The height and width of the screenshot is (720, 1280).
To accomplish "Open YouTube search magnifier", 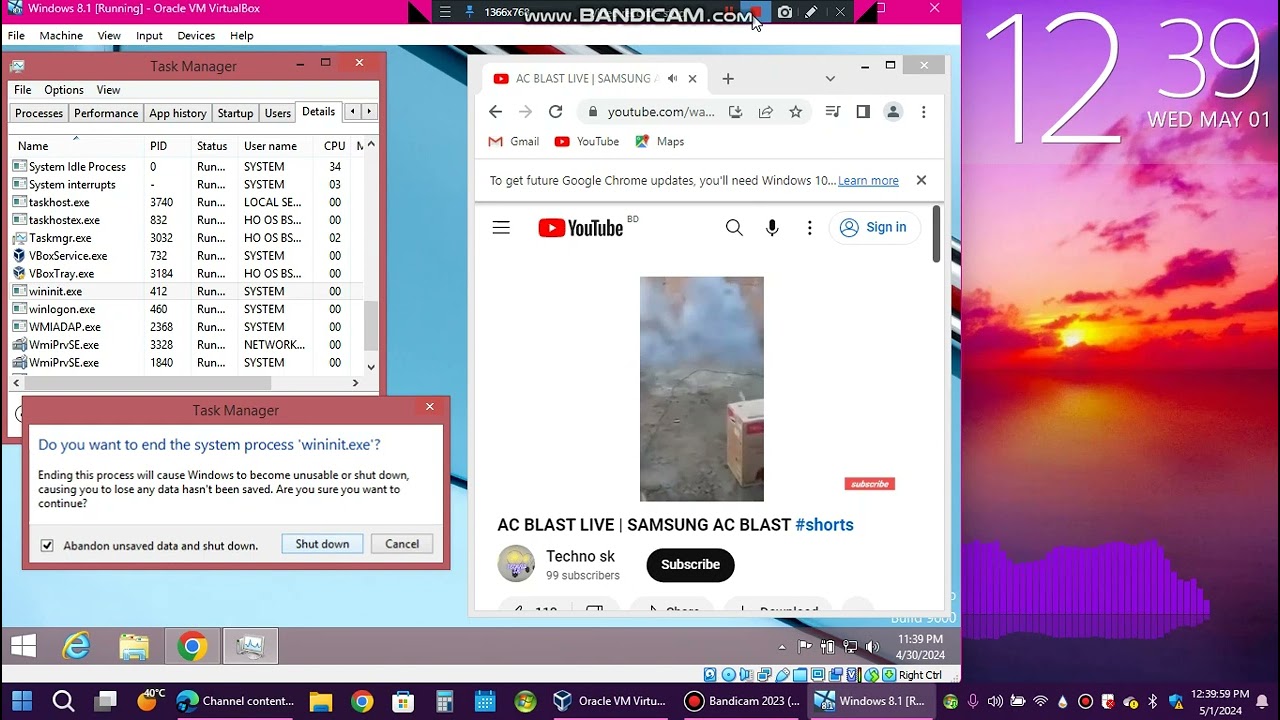I will coord(734,228).
